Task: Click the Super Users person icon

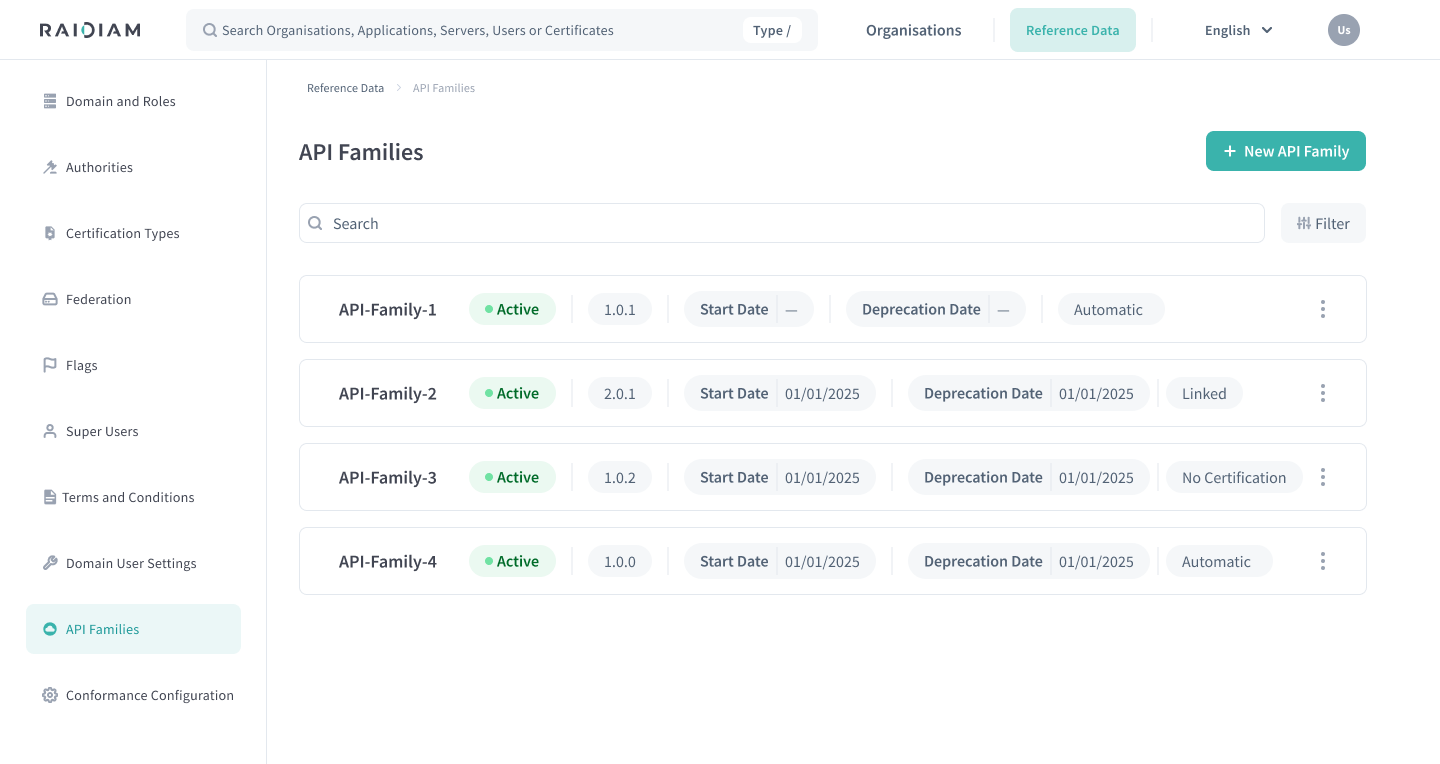Action: [x=49, y=431]
